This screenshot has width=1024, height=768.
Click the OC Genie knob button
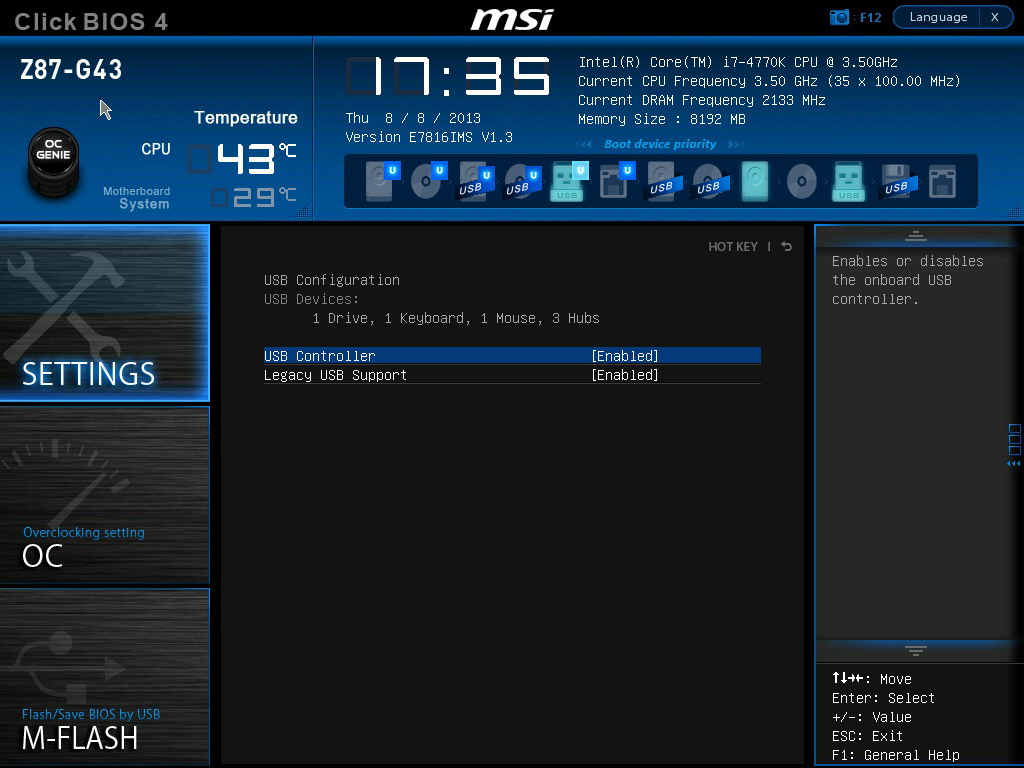coord(54,161)
